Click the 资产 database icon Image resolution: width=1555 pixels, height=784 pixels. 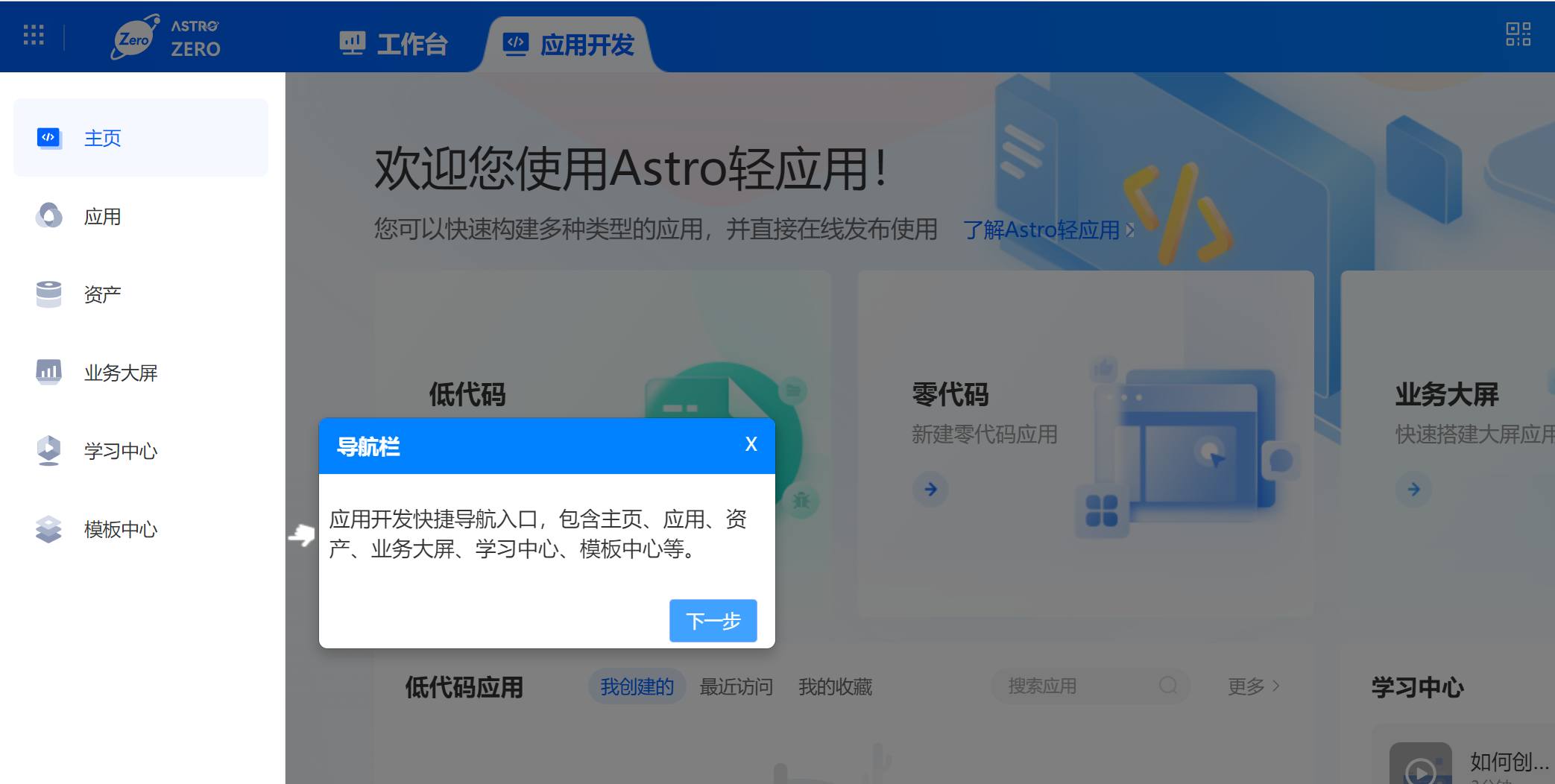49,294
